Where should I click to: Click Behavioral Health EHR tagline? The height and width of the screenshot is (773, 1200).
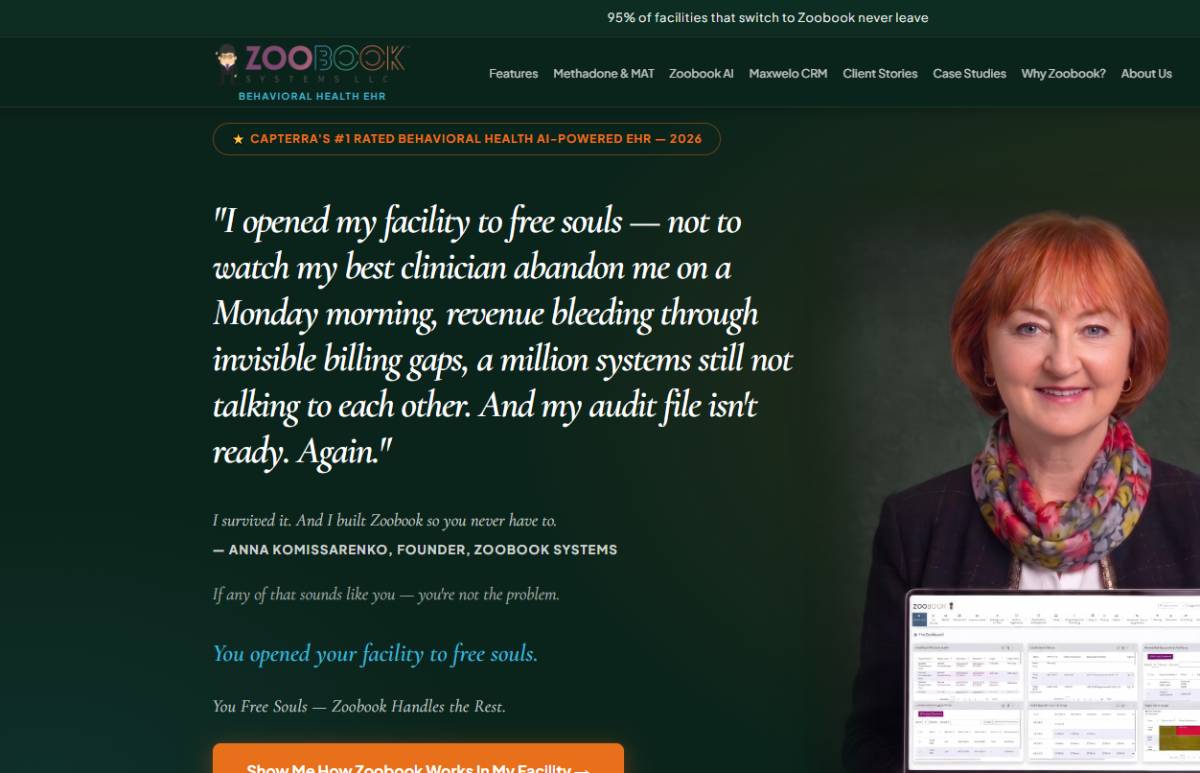tap(312, 96)
